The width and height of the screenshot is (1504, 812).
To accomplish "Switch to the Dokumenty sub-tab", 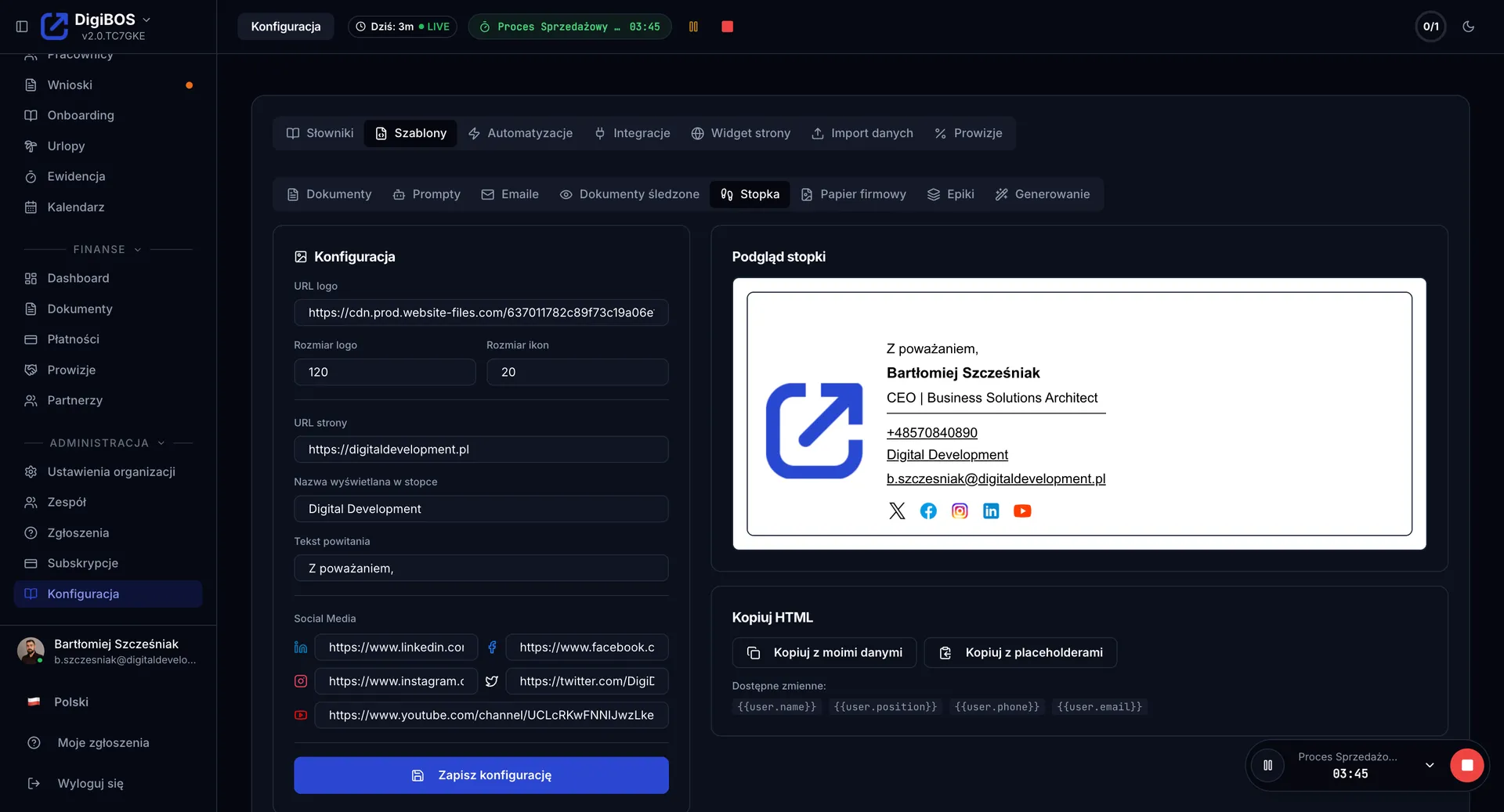I will [329, 194].
